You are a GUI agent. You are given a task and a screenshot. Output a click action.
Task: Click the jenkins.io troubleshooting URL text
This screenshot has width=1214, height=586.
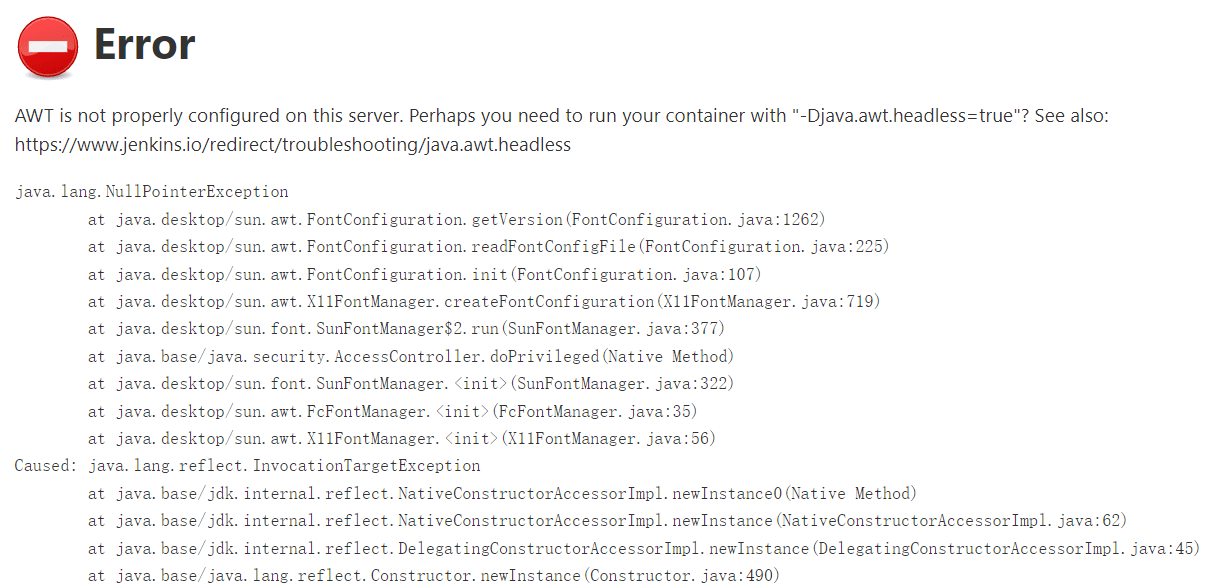click(292, 145)
